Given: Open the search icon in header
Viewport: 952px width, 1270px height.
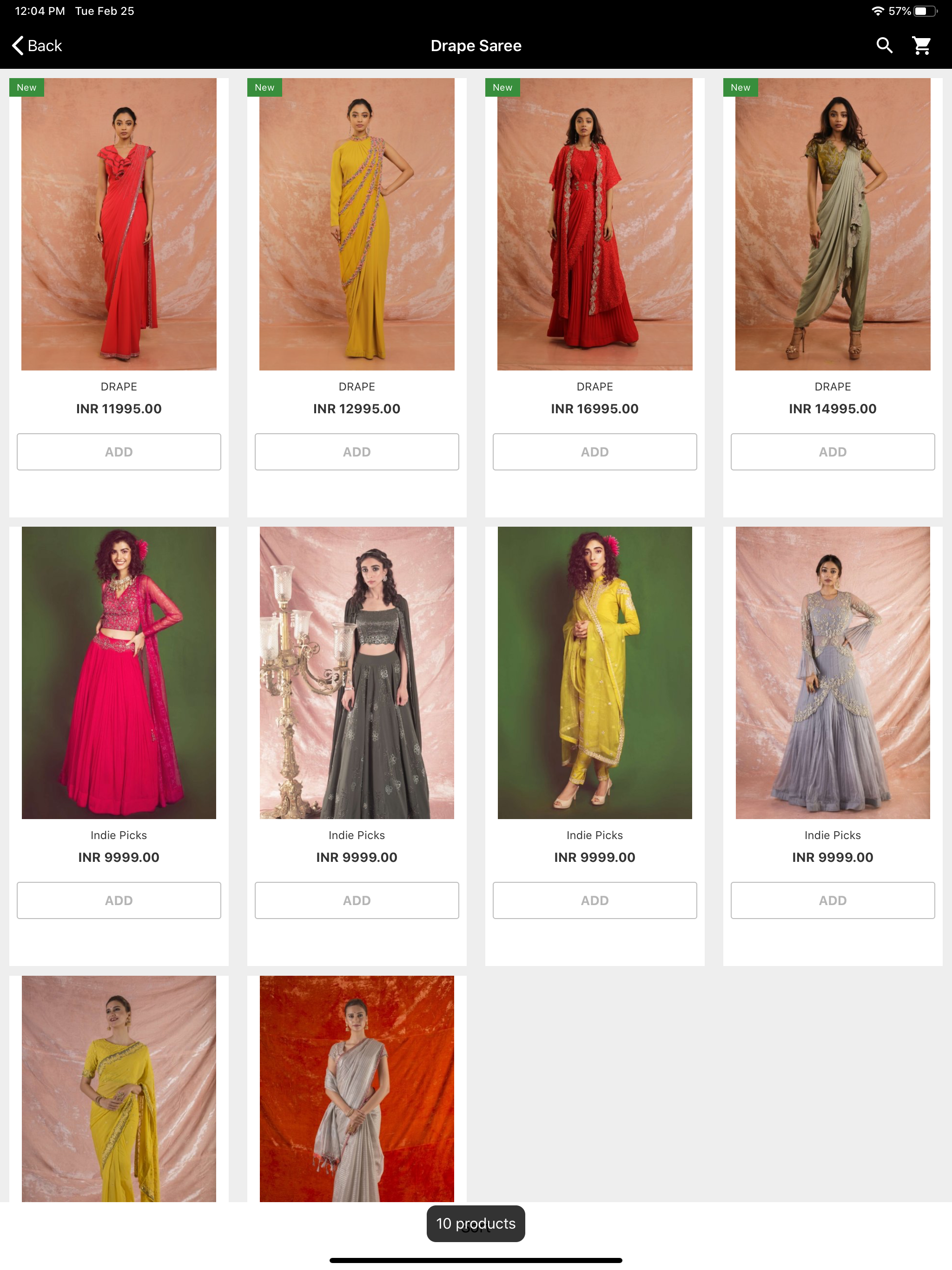Looking at the screenshot, I should [x=884, y=46].
